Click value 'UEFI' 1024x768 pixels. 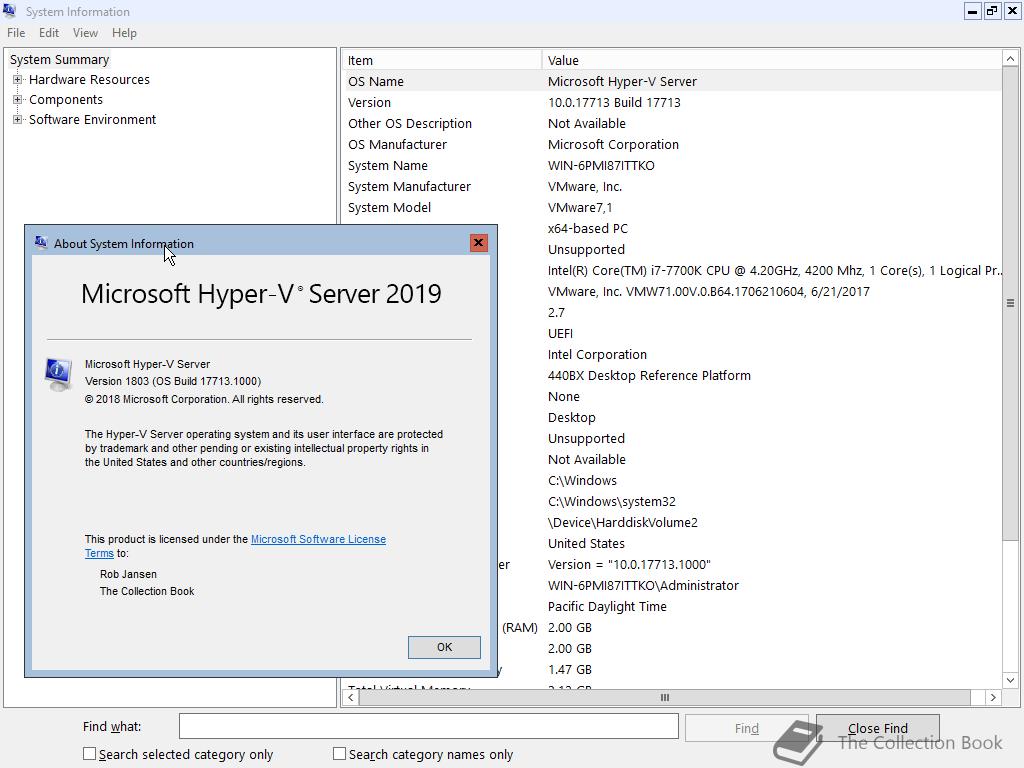(560, 334)
